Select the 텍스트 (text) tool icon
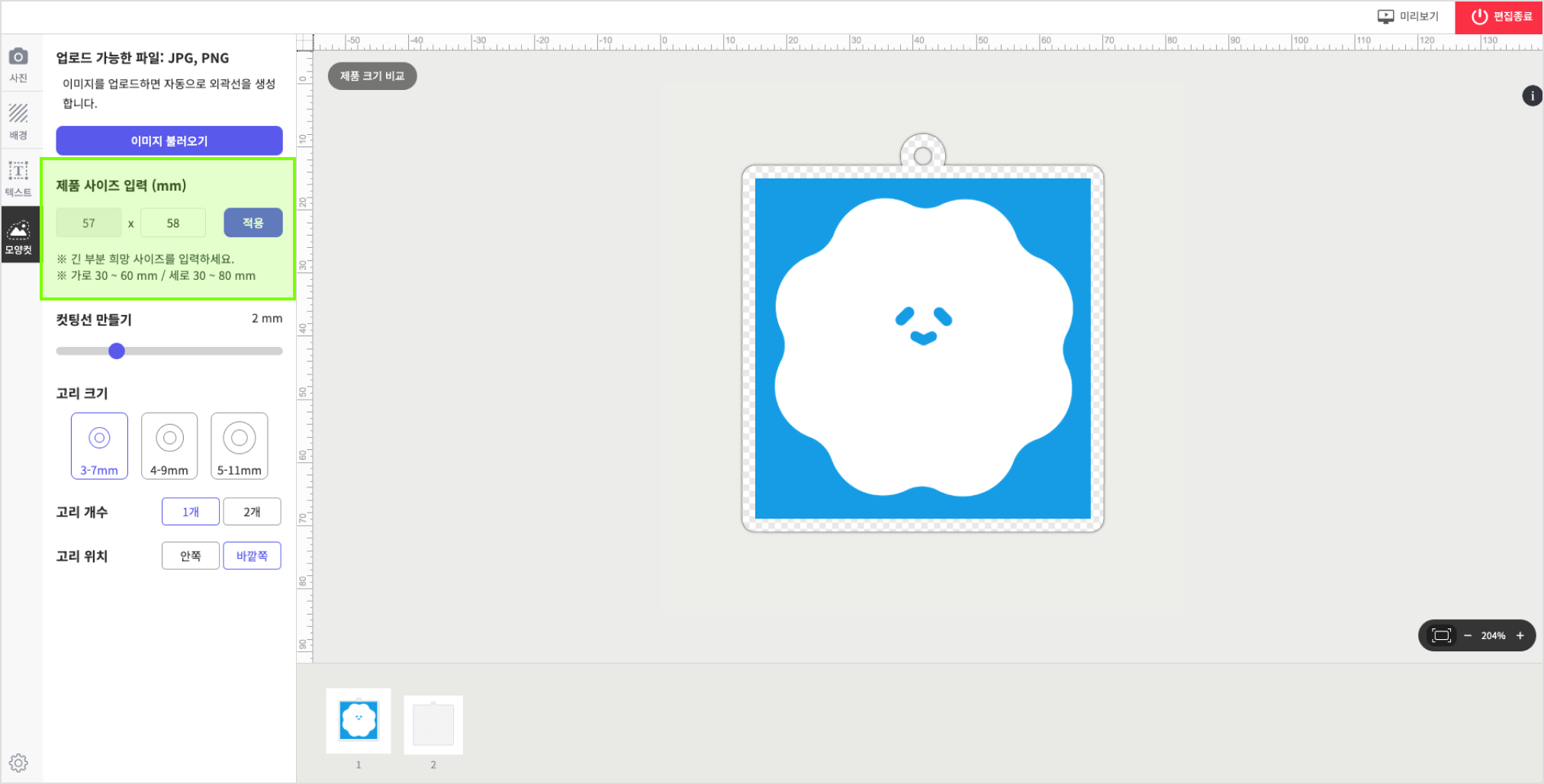This screenshot has width=1544, height=784. coord(18,178)
